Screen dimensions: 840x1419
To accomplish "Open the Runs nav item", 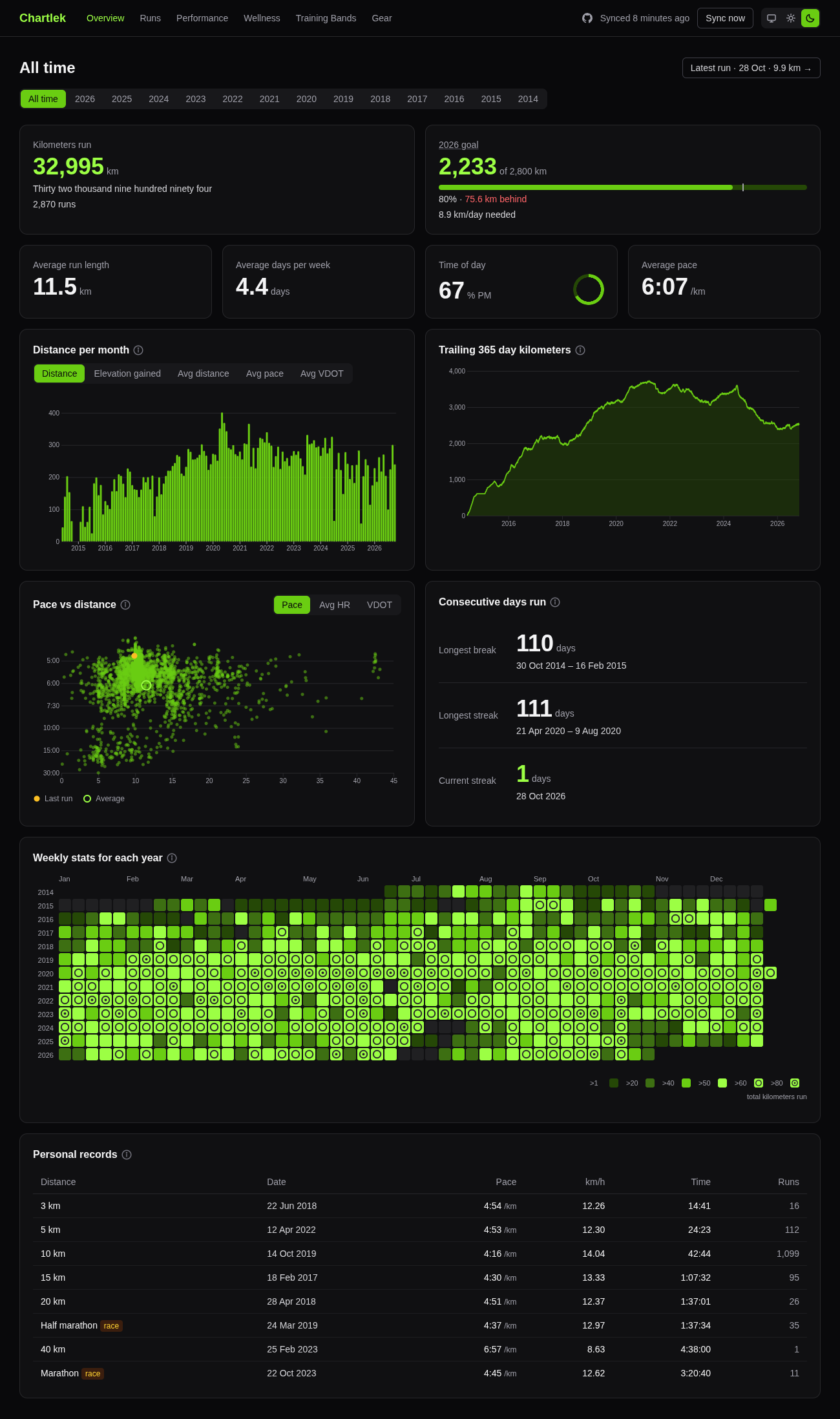I will coord(151,18).
